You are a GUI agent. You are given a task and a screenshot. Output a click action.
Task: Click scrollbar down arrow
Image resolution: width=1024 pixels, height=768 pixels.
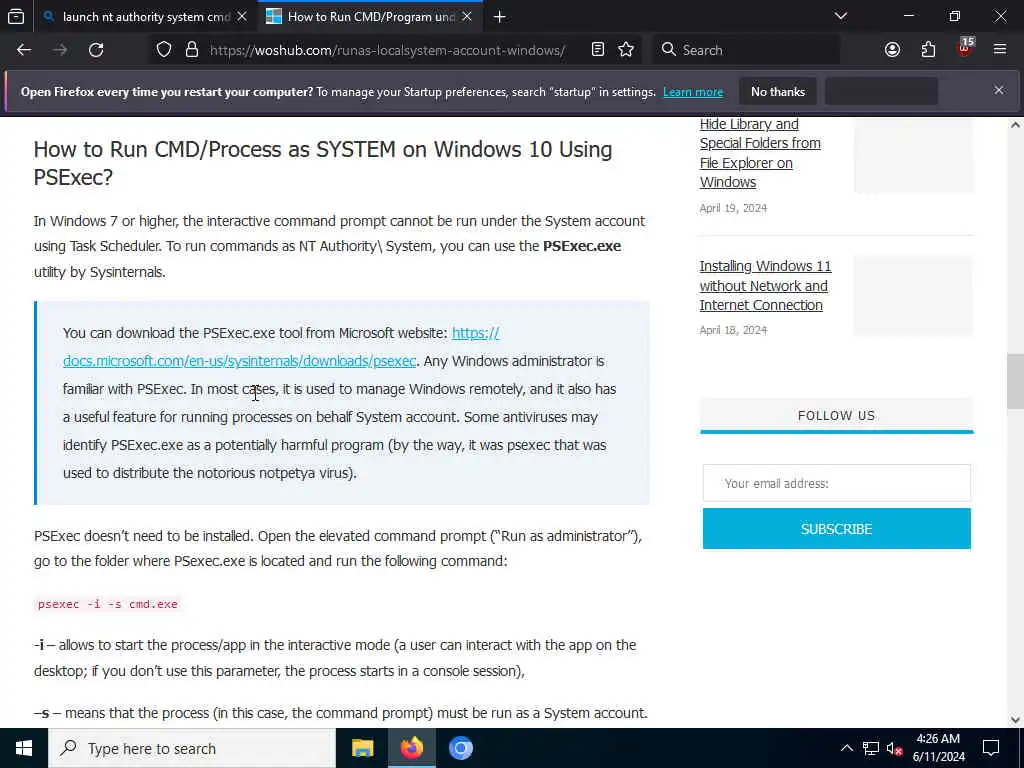click(1015, 720)
